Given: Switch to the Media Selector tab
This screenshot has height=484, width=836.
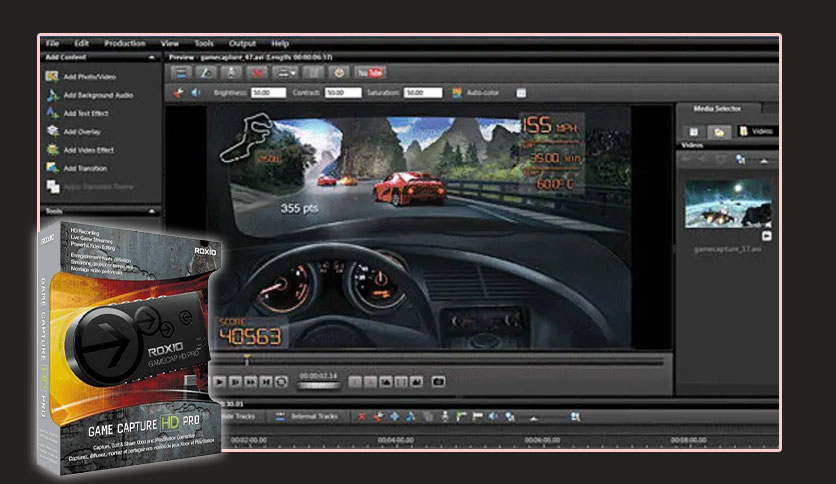Looking at the screenshot, I should [717, 108].
